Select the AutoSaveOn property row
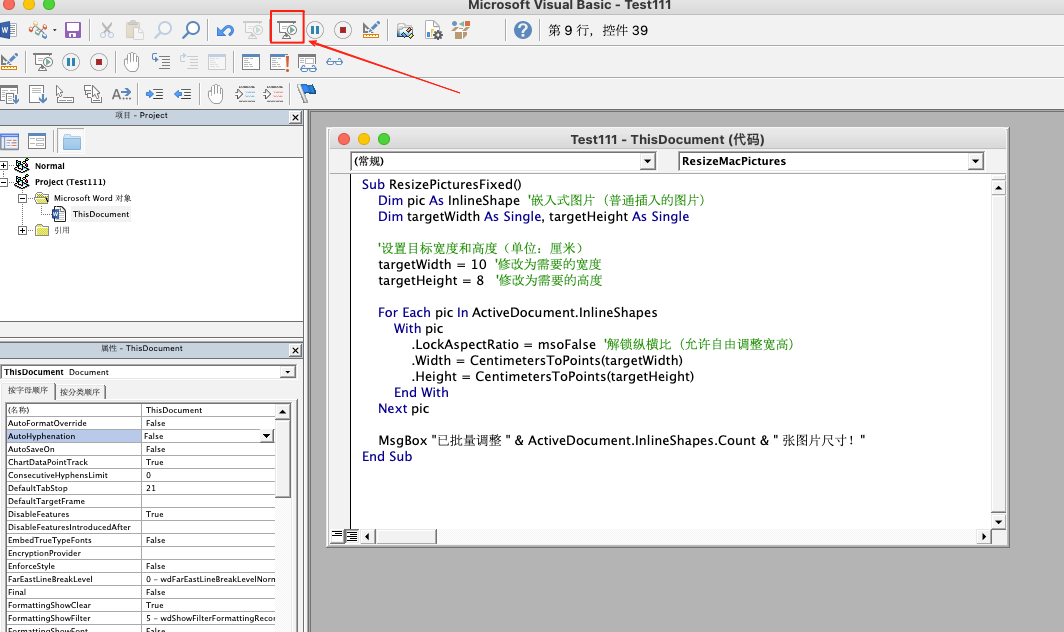This screenshot has height=632, width=1064. (140, 449)
